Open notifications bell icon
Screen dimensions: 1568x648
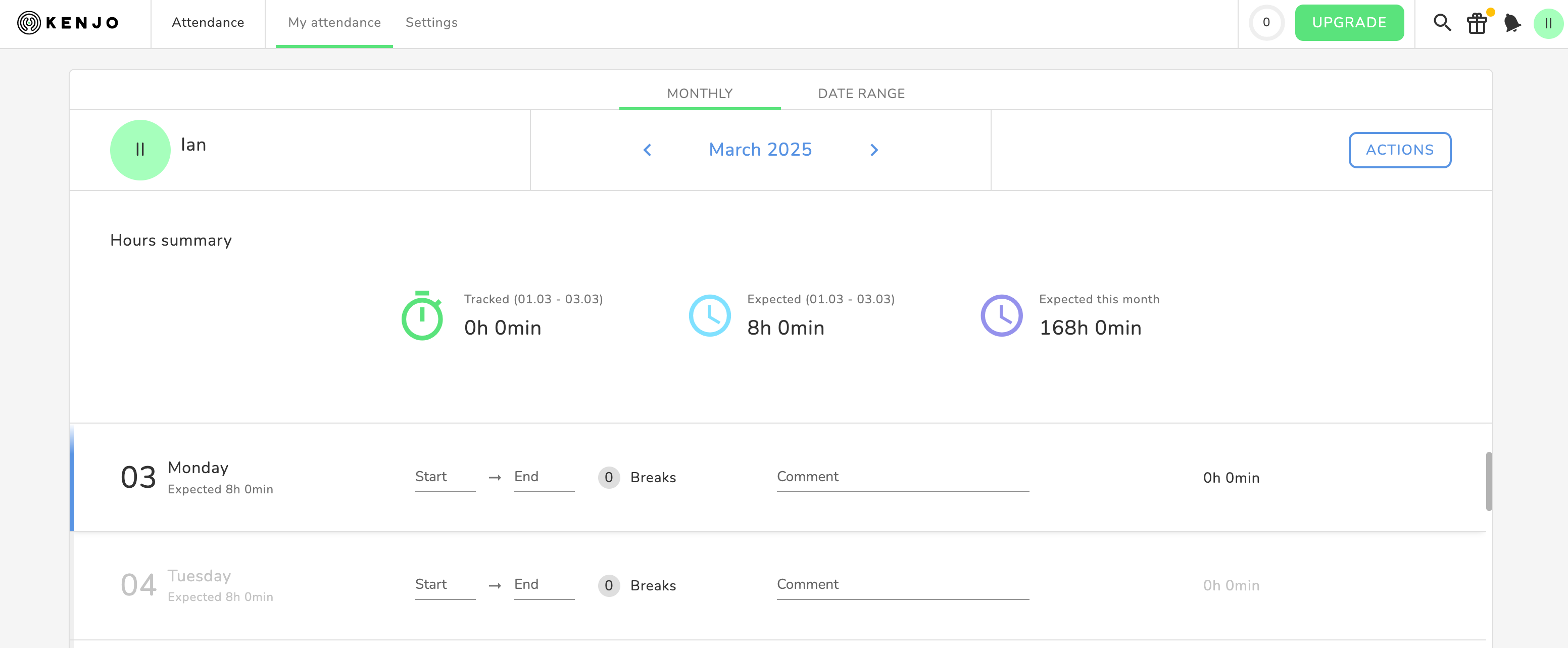point(1511,23)
